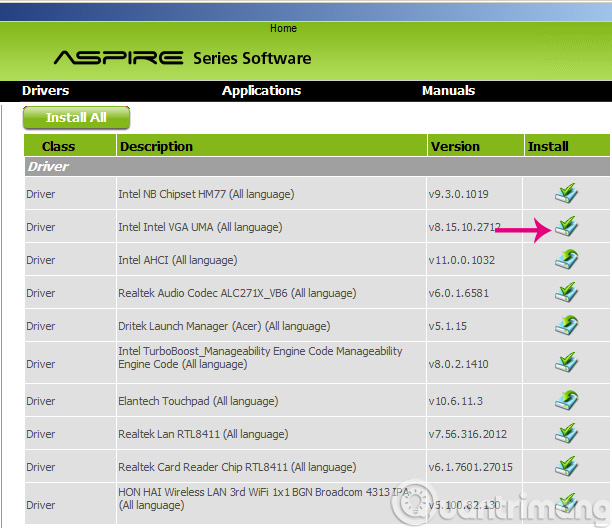Viewport: 612px width, 528px height.
Task: Click the Class column header
Action: [x=70, y=146]
